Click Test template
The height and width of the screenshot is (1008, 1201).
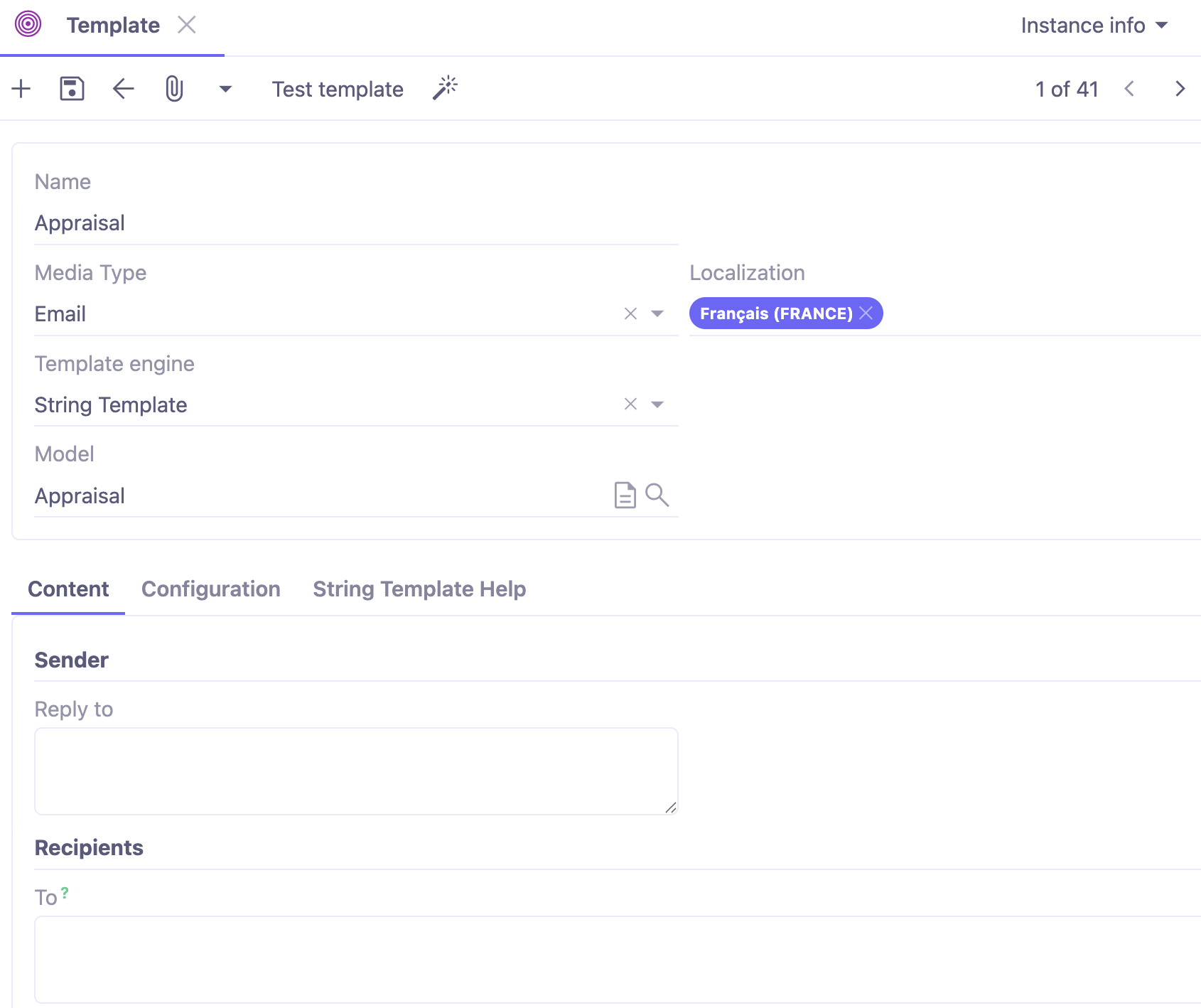tap(338, 89)
